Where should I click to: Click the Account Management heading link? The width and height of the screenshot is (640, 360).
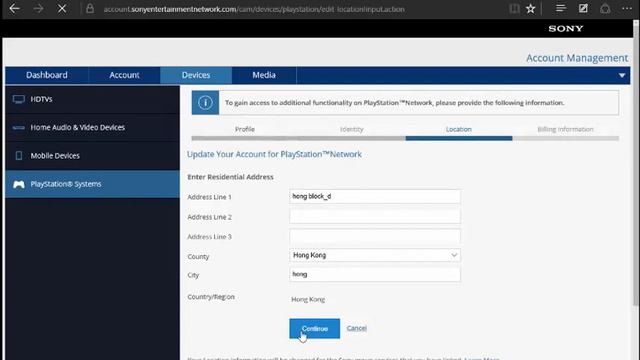click(x=577, y=58)
